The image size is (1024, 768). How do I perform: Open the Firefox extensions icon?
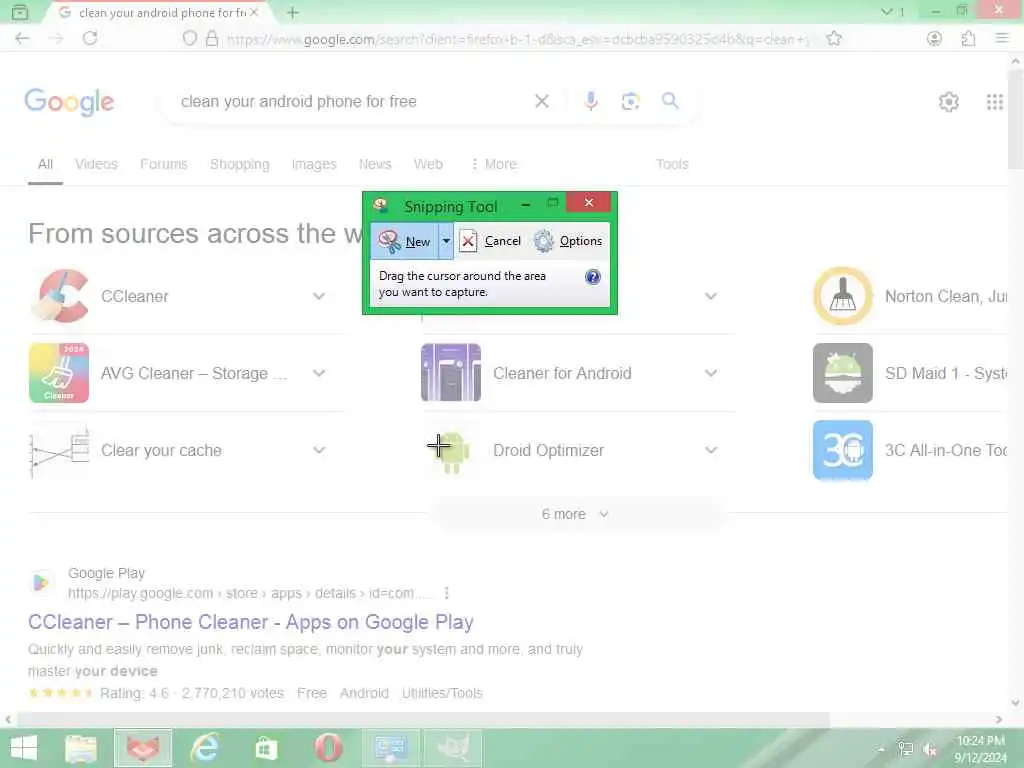click(968, 39)
